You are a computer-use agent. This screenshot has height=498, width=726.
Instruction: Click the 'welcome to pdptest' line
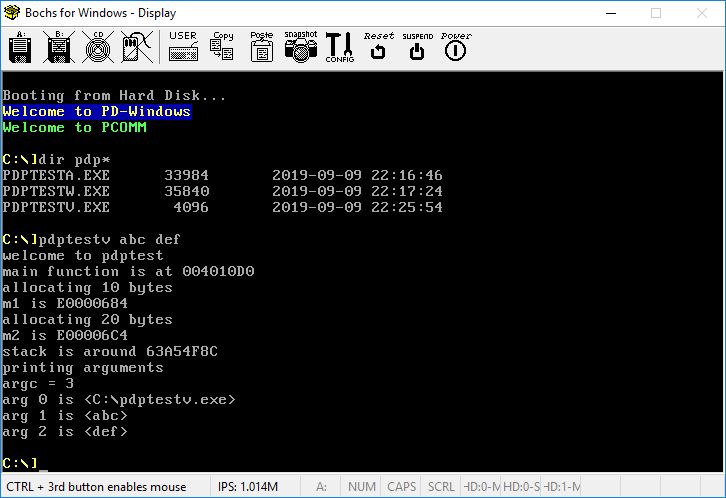83,255
